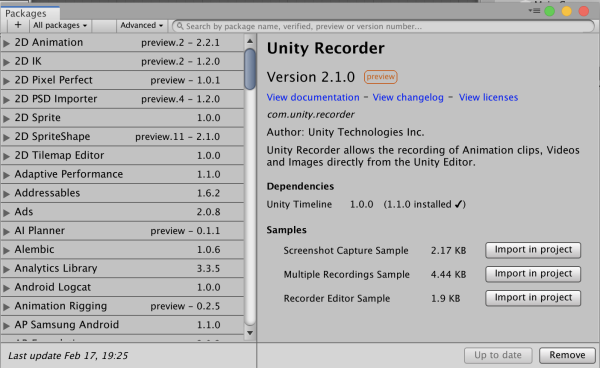Click the orange preview badge
Image resolution: width=600 pixels, height=368 pixels.
point(380,77)
